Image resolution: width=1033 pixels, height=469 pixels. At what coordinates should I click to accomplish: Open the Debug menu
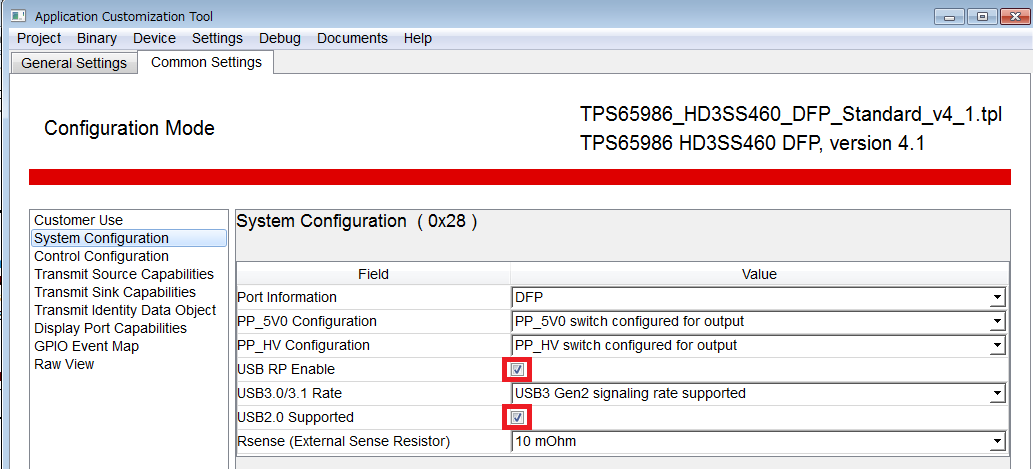(x=280, y=38)
